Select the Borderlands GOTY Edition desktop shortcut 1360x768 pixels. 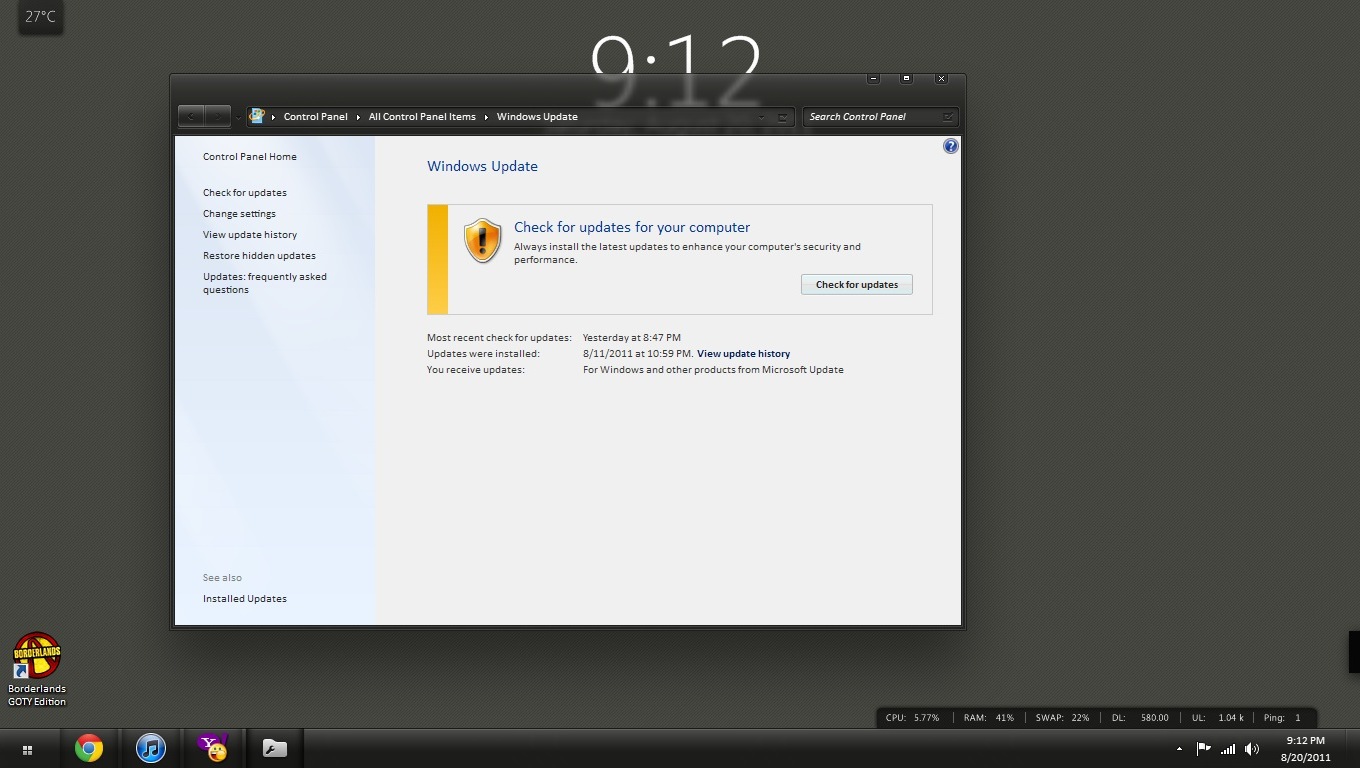[x=37, y=669]
